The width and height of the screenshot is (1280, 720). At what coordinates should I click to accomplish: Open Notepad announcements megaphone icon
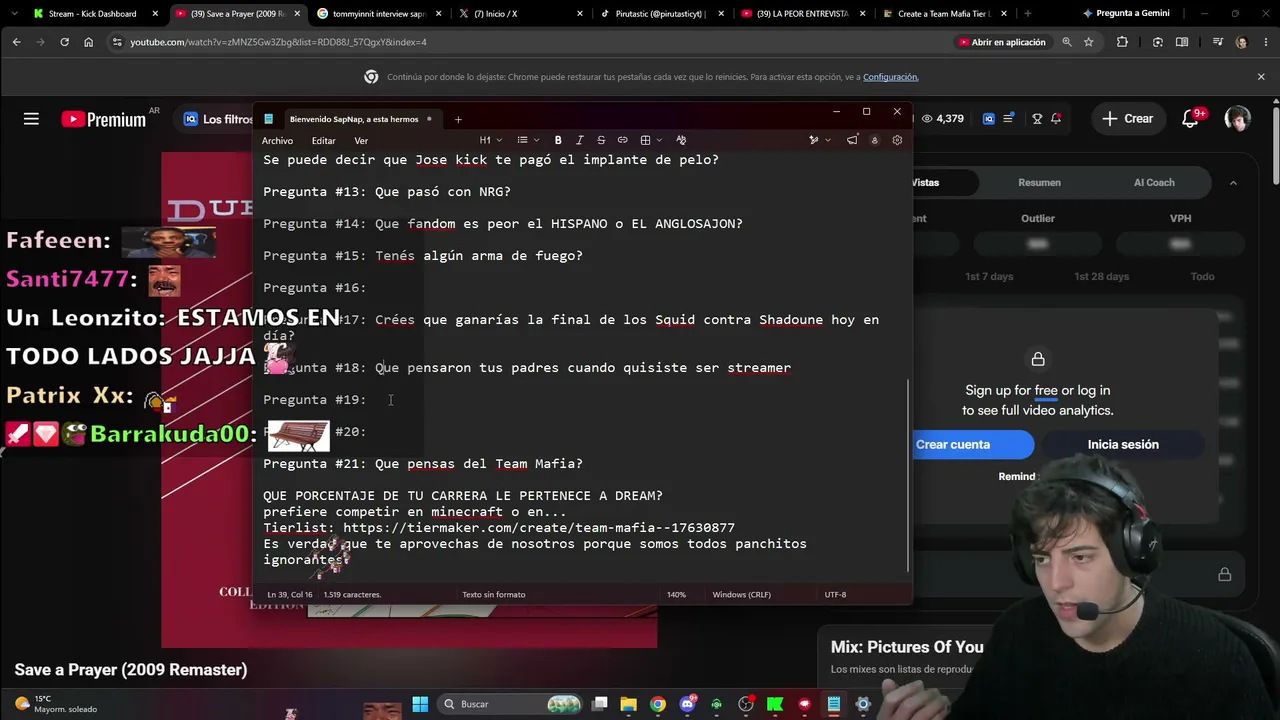(852, 140)
